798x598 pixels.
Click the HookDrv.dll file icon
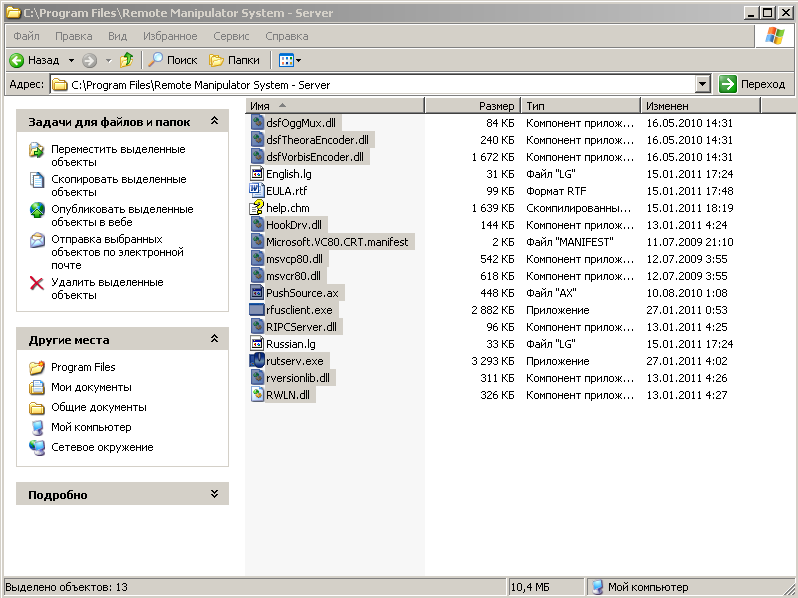[257, 225]
